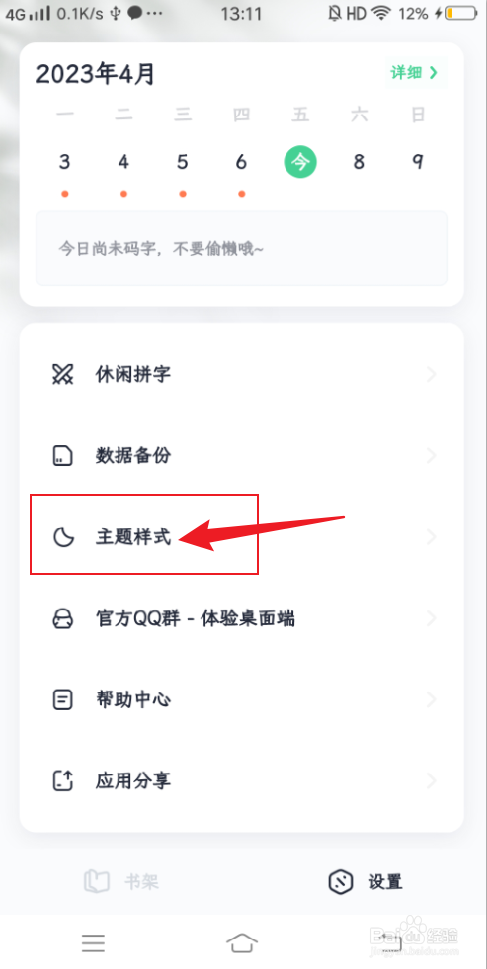This screenshot has height=969, width=487.
Task: Tap the 书架 book icon
Action: click(97, 881)
